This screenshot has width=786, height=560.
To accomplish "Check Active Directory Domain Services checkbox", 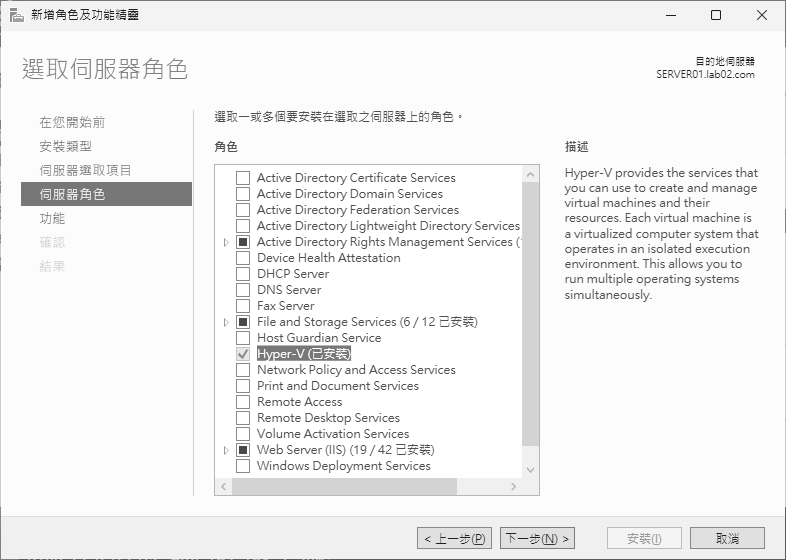I will (243, 194).
